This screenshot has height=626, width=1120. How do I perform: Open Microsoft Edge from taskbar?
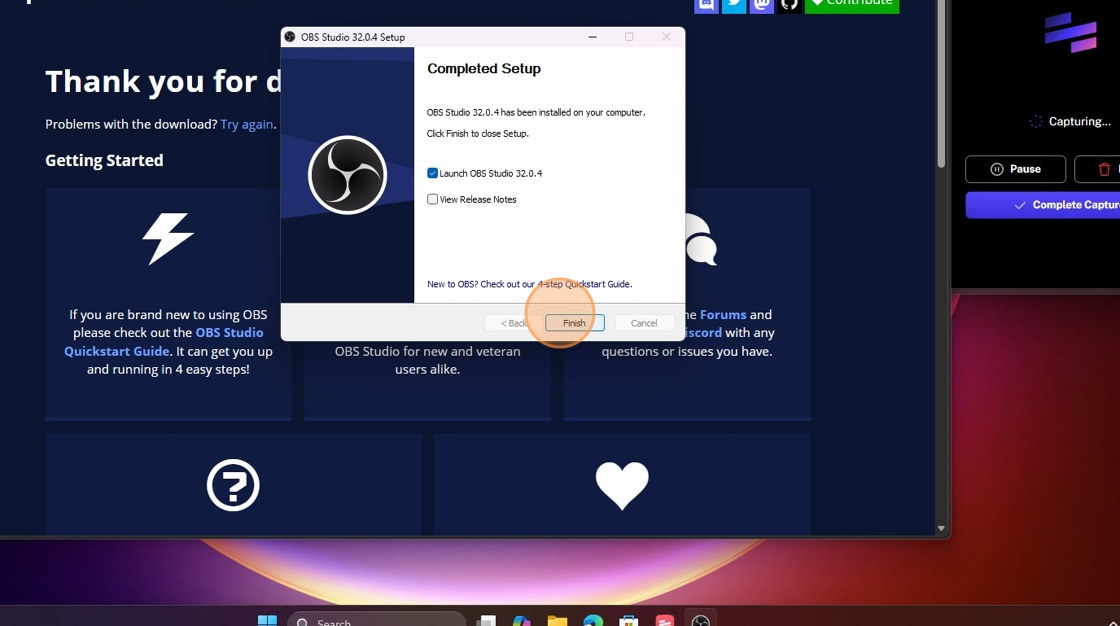593,620
